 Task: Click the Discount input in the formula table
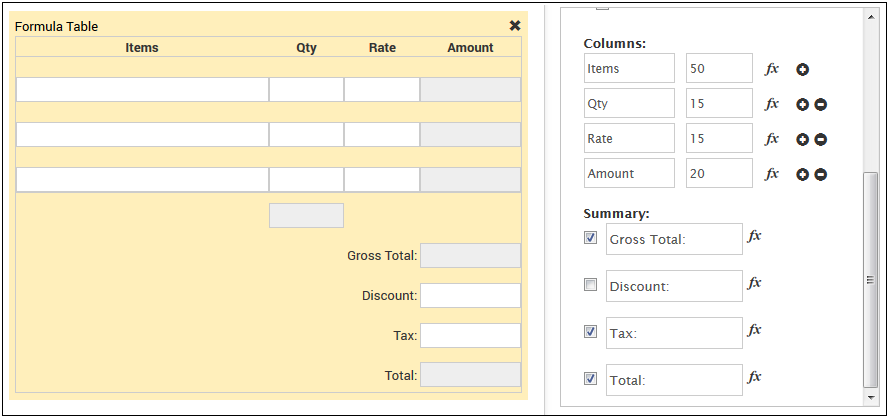(x=470, y=296)
